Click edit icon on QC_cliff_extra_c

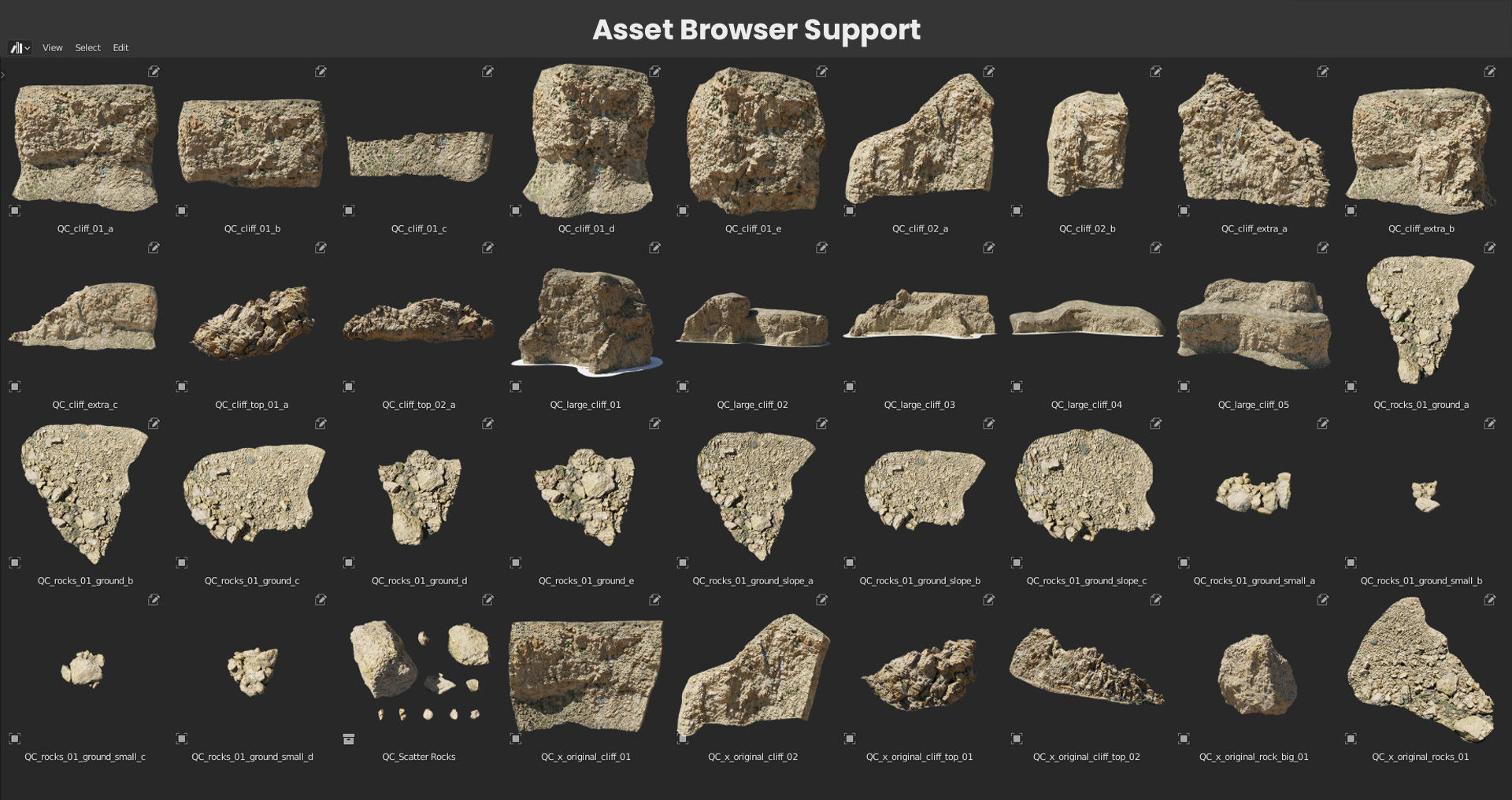154,248
